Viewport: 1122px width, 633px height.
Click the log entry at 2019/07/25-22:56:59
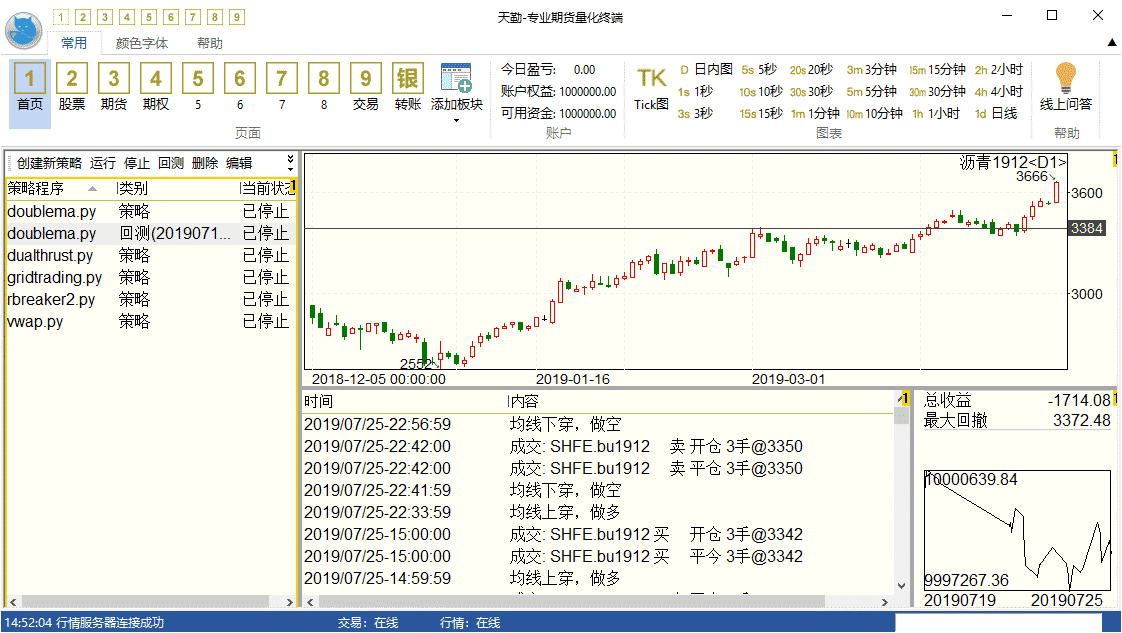(598, 424)
